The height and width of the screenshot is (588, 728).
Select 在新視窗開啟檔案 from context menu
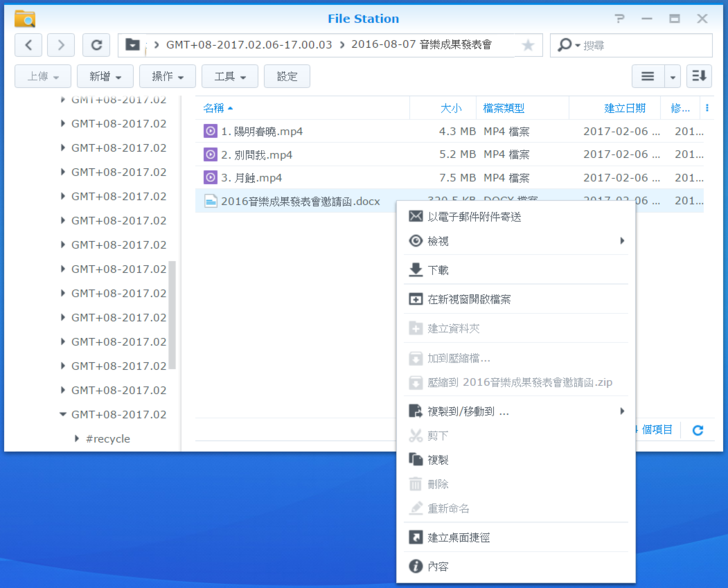point(469,299)
